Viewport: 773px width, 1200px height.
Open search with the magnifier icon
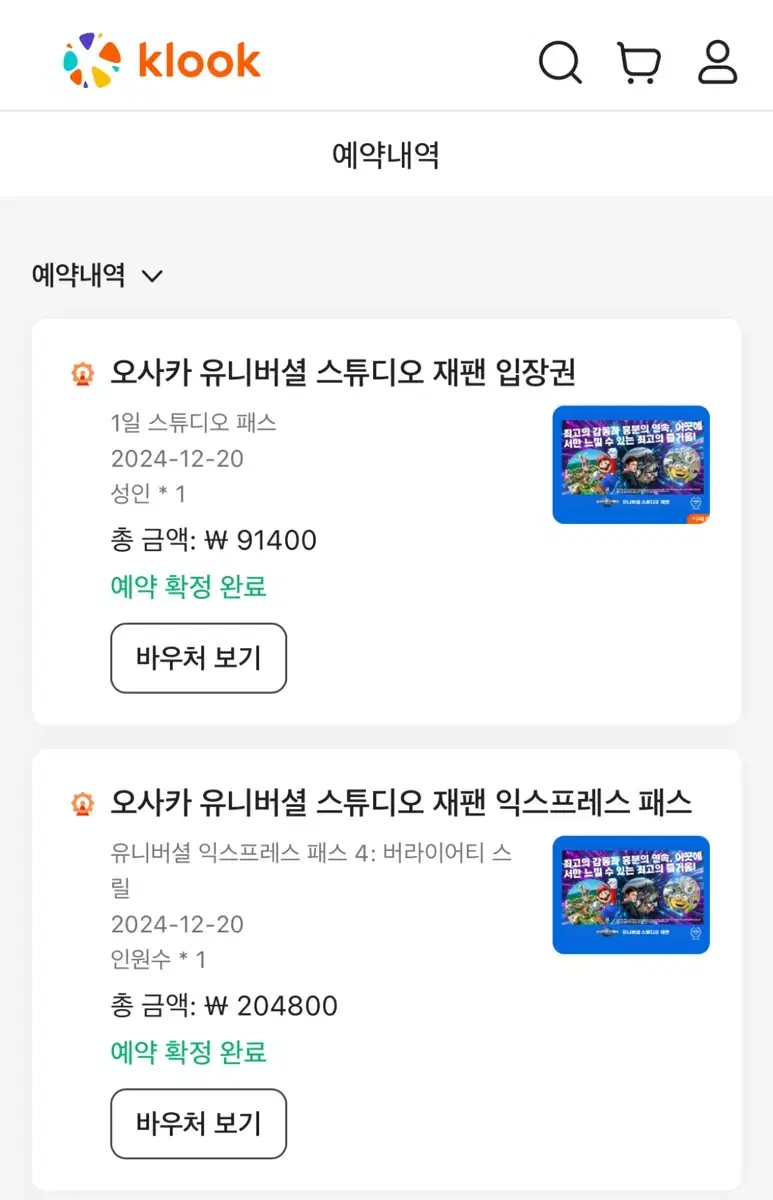(560, 62)
